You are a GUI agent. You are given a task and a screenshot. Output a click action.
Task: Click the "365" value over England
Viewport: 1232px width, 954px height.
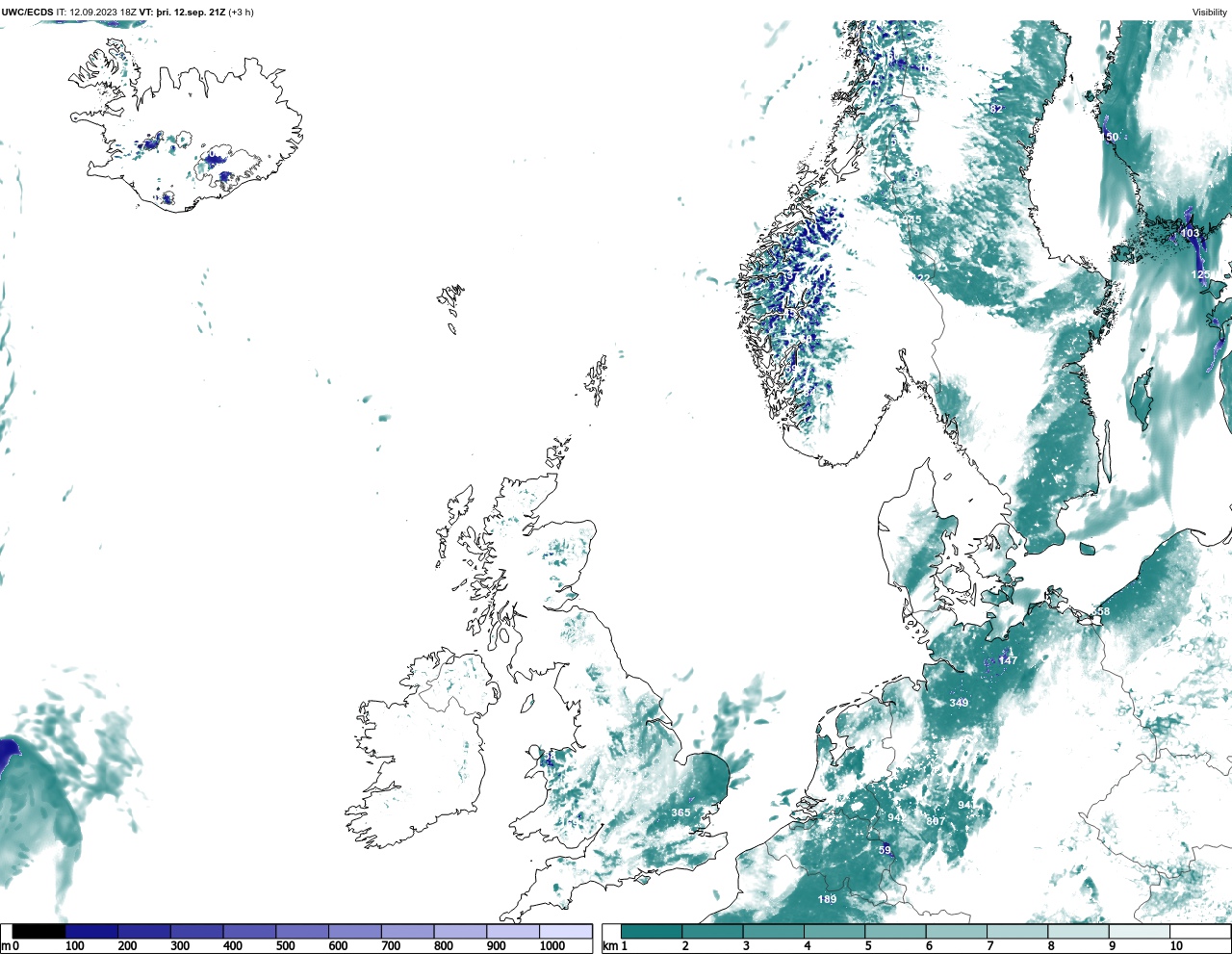[680, 812]
